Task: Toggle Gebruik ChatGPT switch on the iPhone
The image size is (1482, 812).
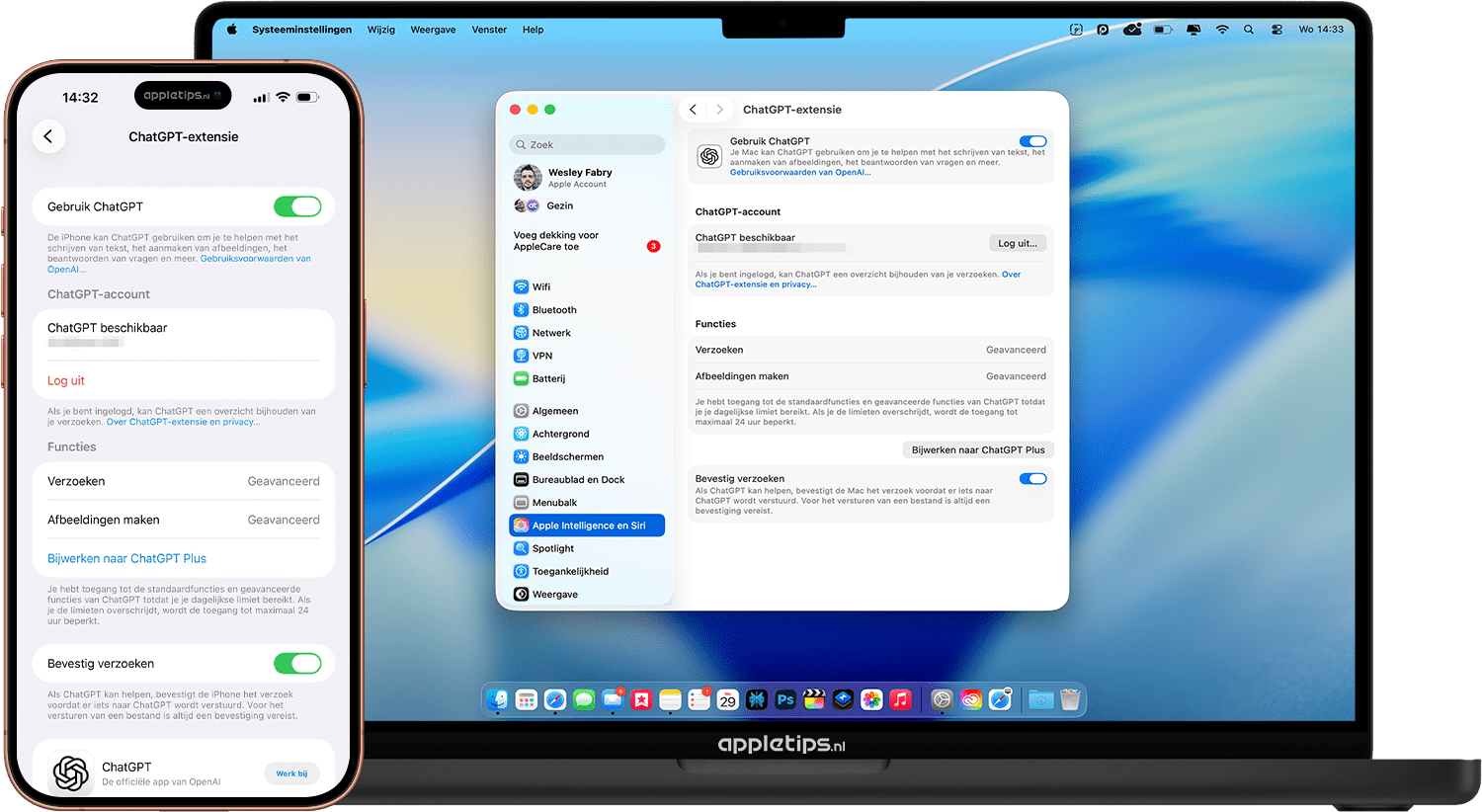Action: tap(297, 206)
